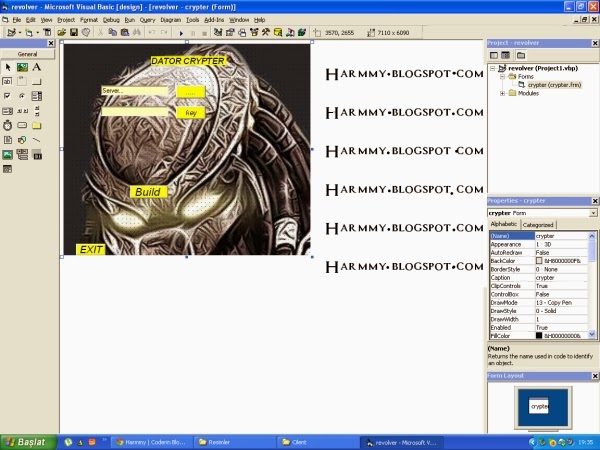The width and height of the screenshot is (600, 450).
Task: Collapse the revolver (Project1.vbp) node
Action: pos(493,68)
